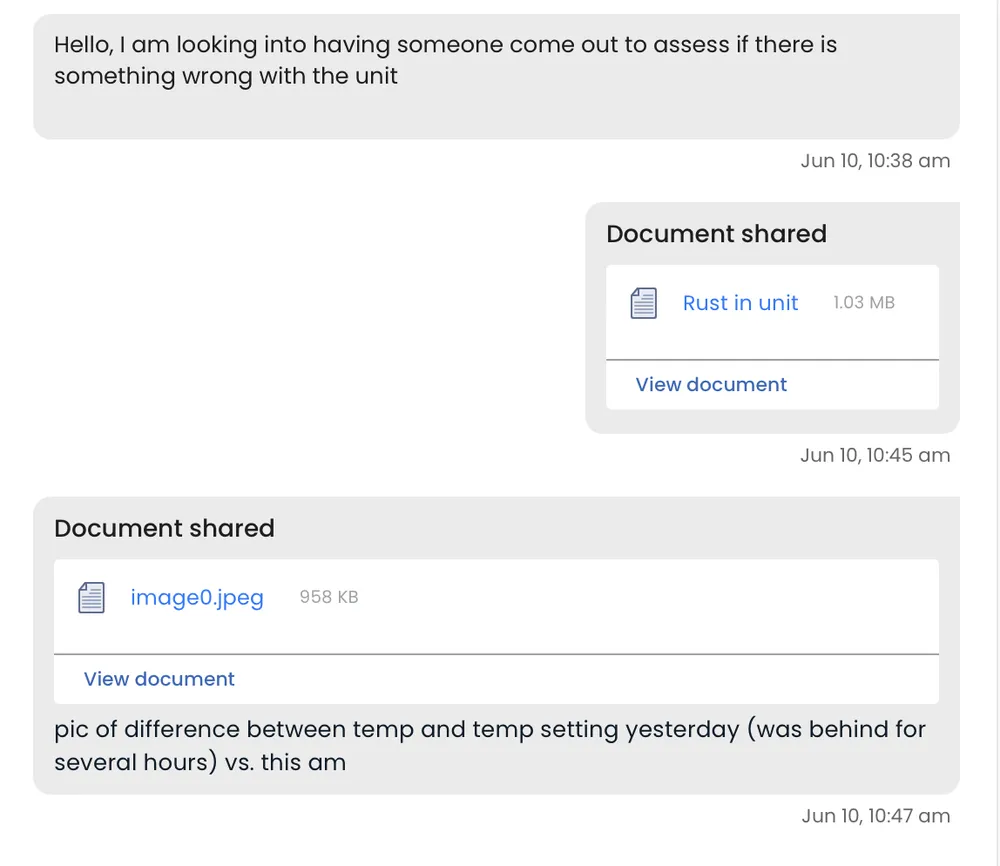The image size is (1000, 866).
Task: Click the "several hours) vs. this am" text line
Action: click(x=200, y=762)
